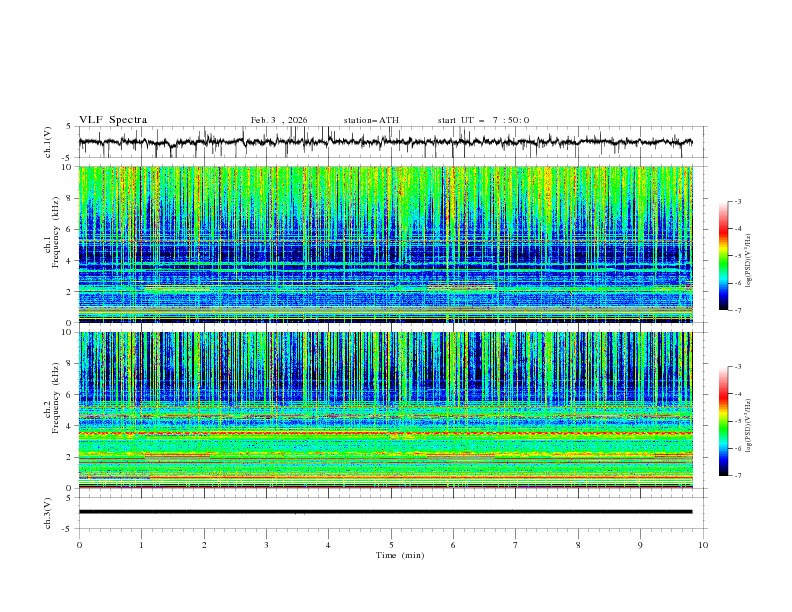
Task: Click the 5-minute tick label on time axis
Action: point(391,544)
